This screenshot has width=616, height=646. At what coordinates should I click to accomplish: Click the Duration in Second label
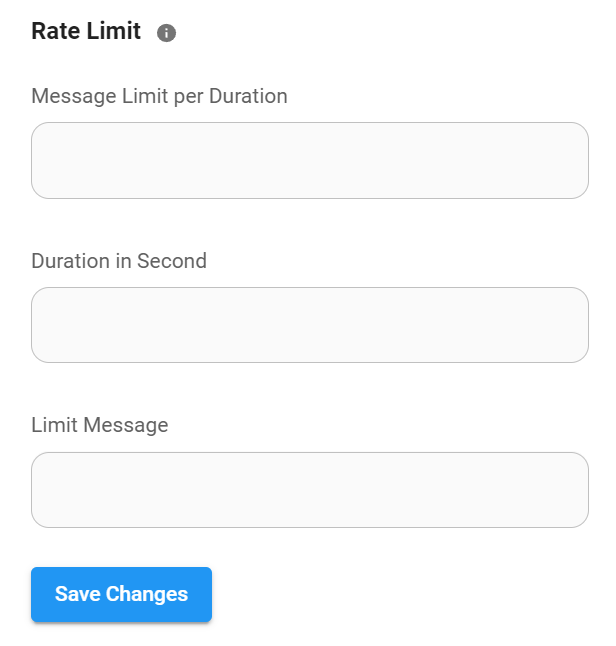click(119, 261)
